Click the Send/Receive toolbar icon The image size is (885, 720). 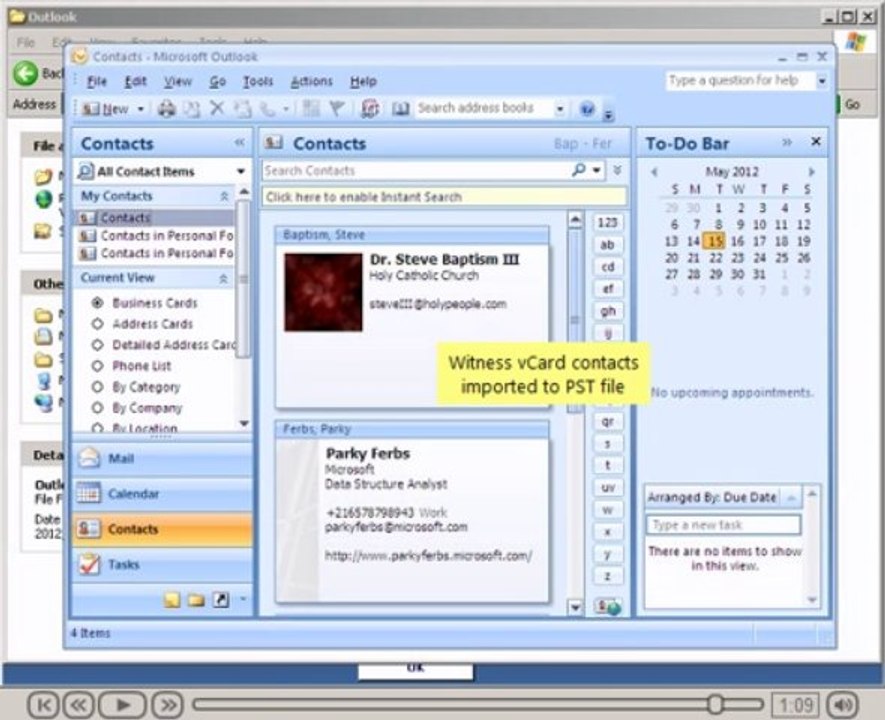(x=370, y=108)
